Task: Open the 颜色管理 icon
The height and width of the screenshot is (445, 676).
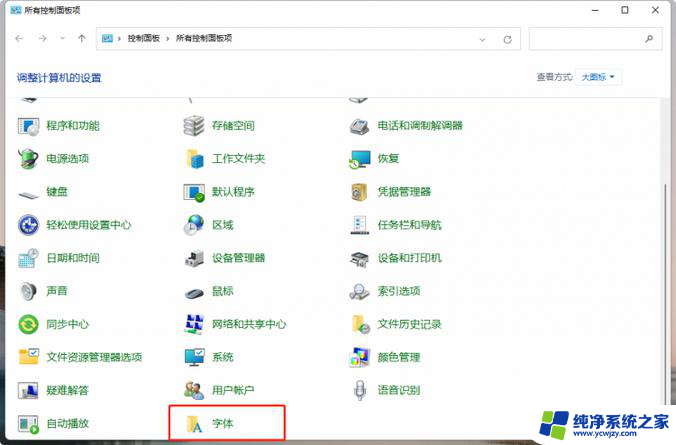Action: point(360,357)
